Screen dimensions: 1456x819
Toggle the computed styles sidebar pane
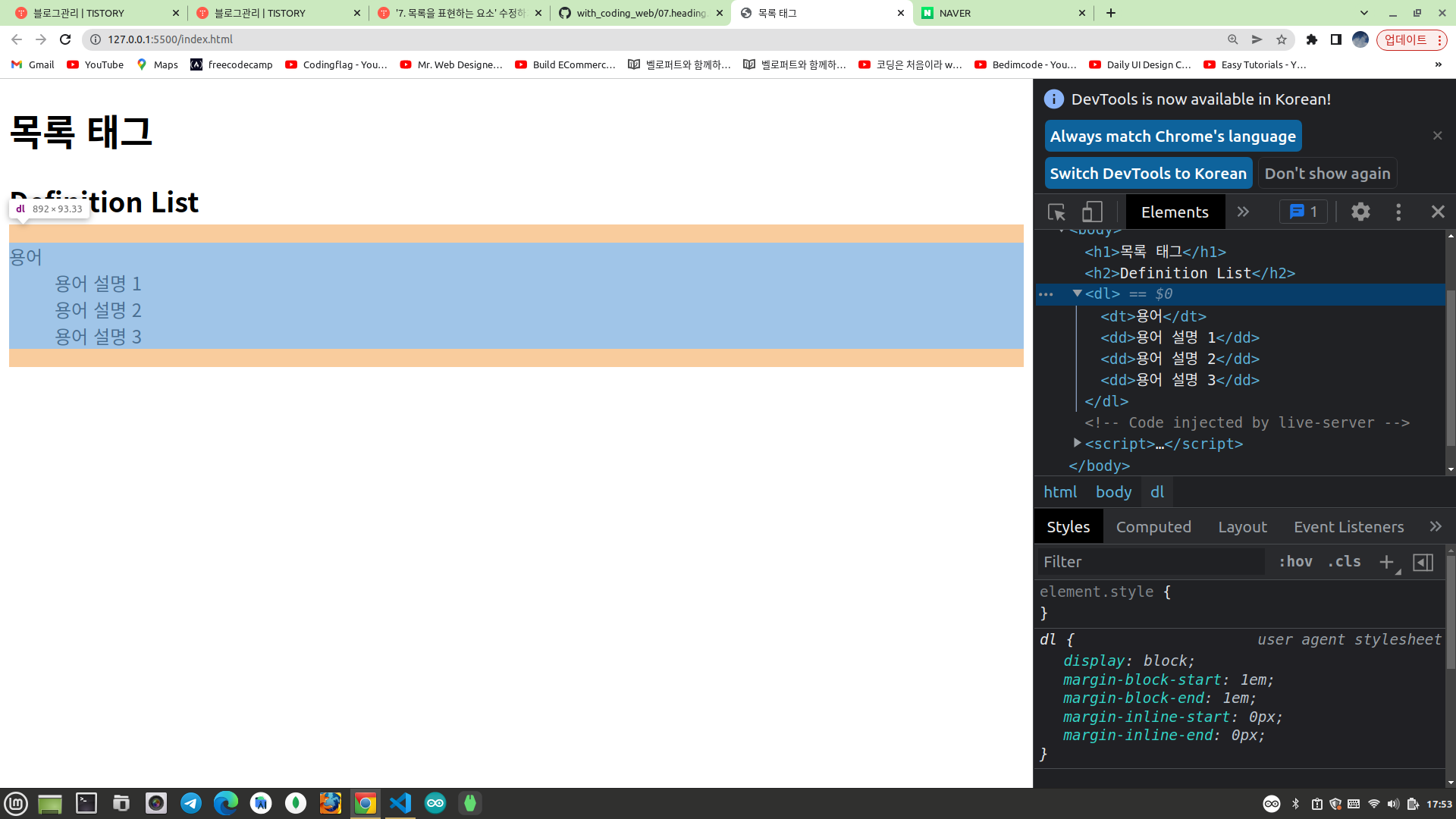(1423, 562)
